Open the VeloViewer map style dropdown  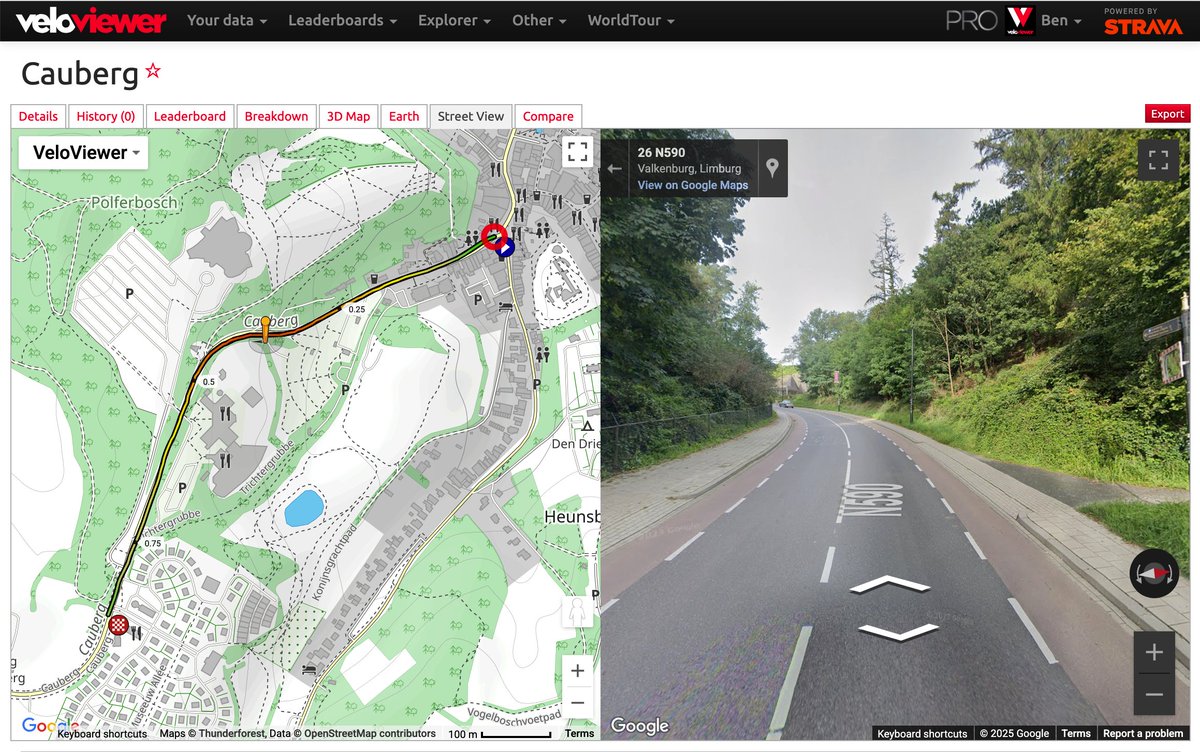[x=83, y=152]
